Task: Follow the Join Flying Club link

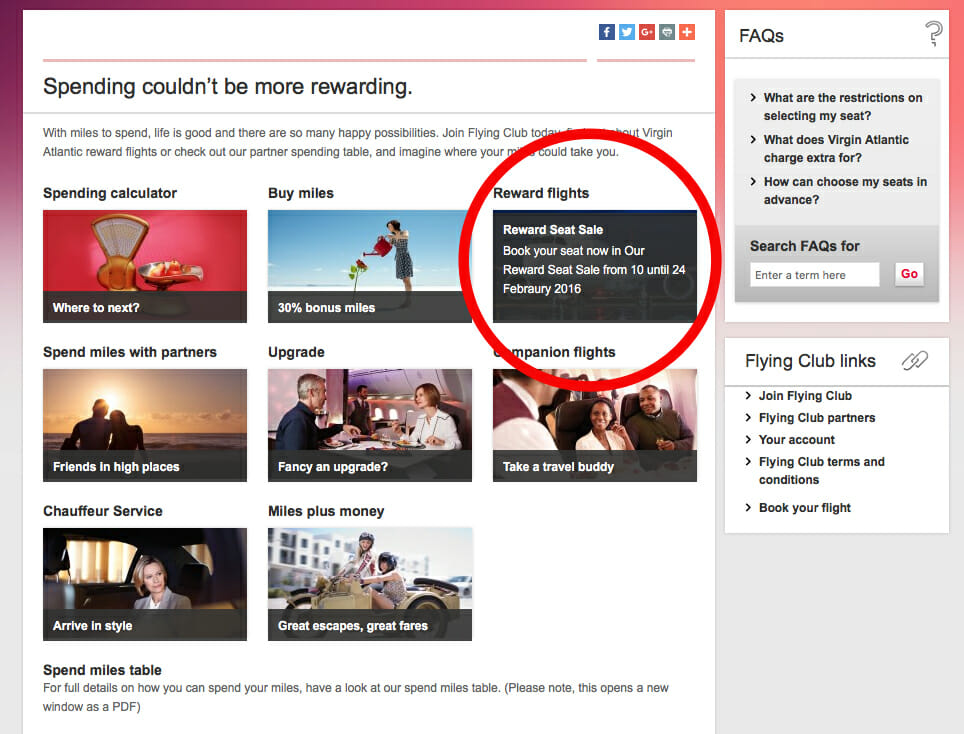Action: tap(805, 396)
